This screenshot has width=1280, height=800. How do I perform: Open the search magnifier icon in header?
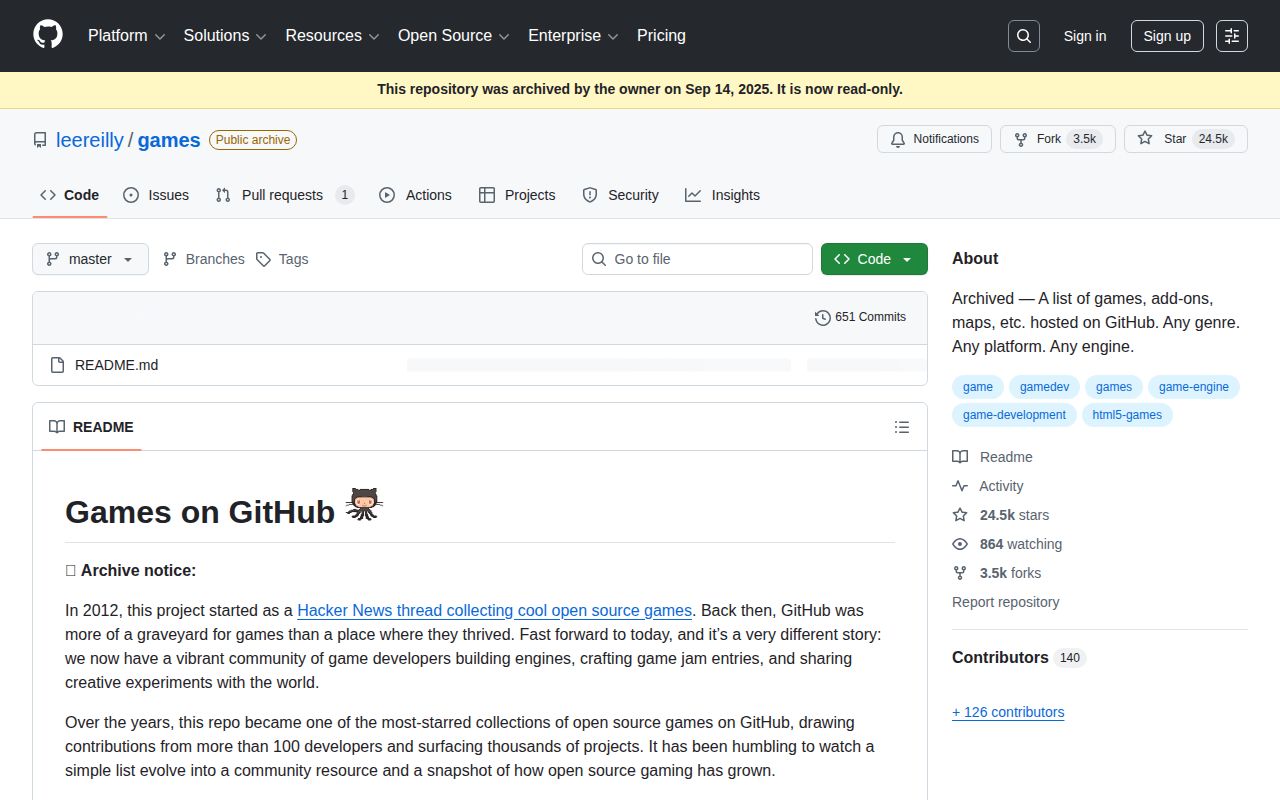(1024, 36)
